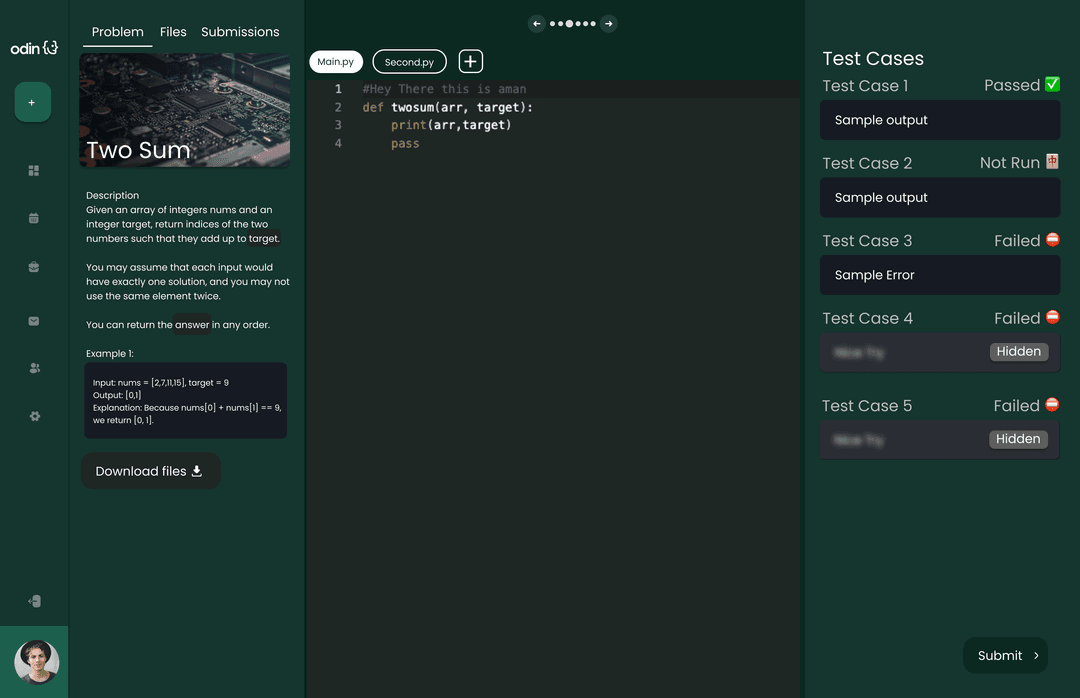
Task: Click Test Case 2 Sample output box
Action: coord(939,197)
